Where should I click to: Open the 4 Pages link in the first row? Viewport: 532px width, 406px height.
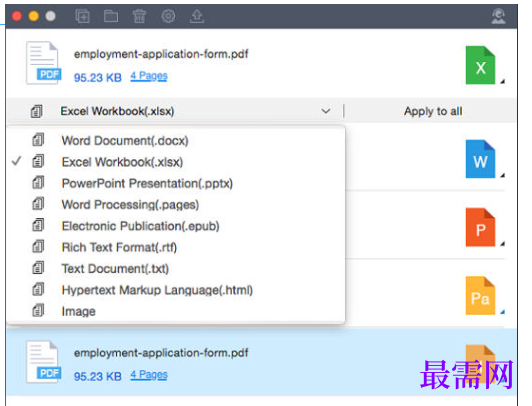point(149,76)
